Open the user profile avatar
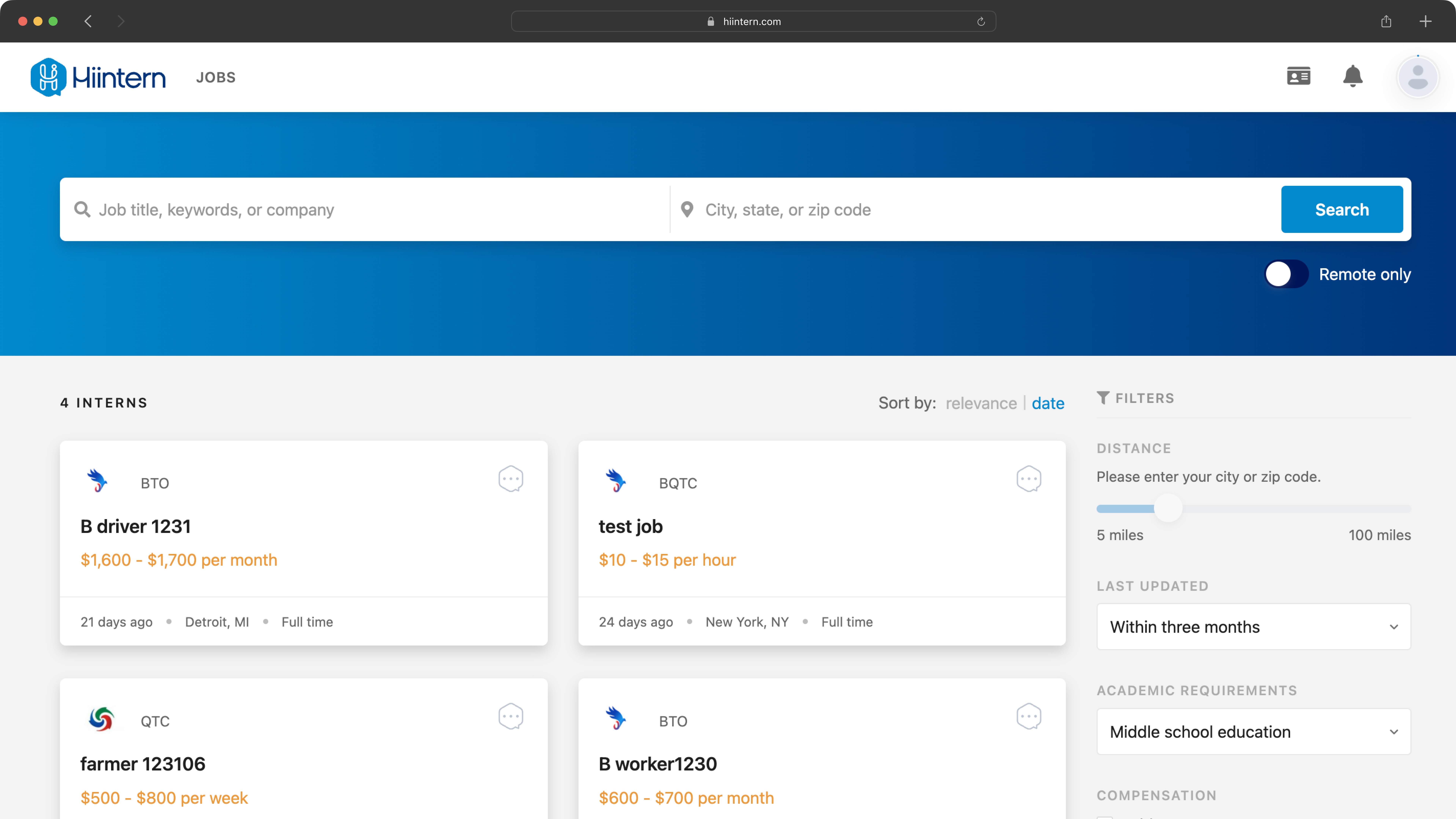The image size is (1456, 819). click(1418, 77)
